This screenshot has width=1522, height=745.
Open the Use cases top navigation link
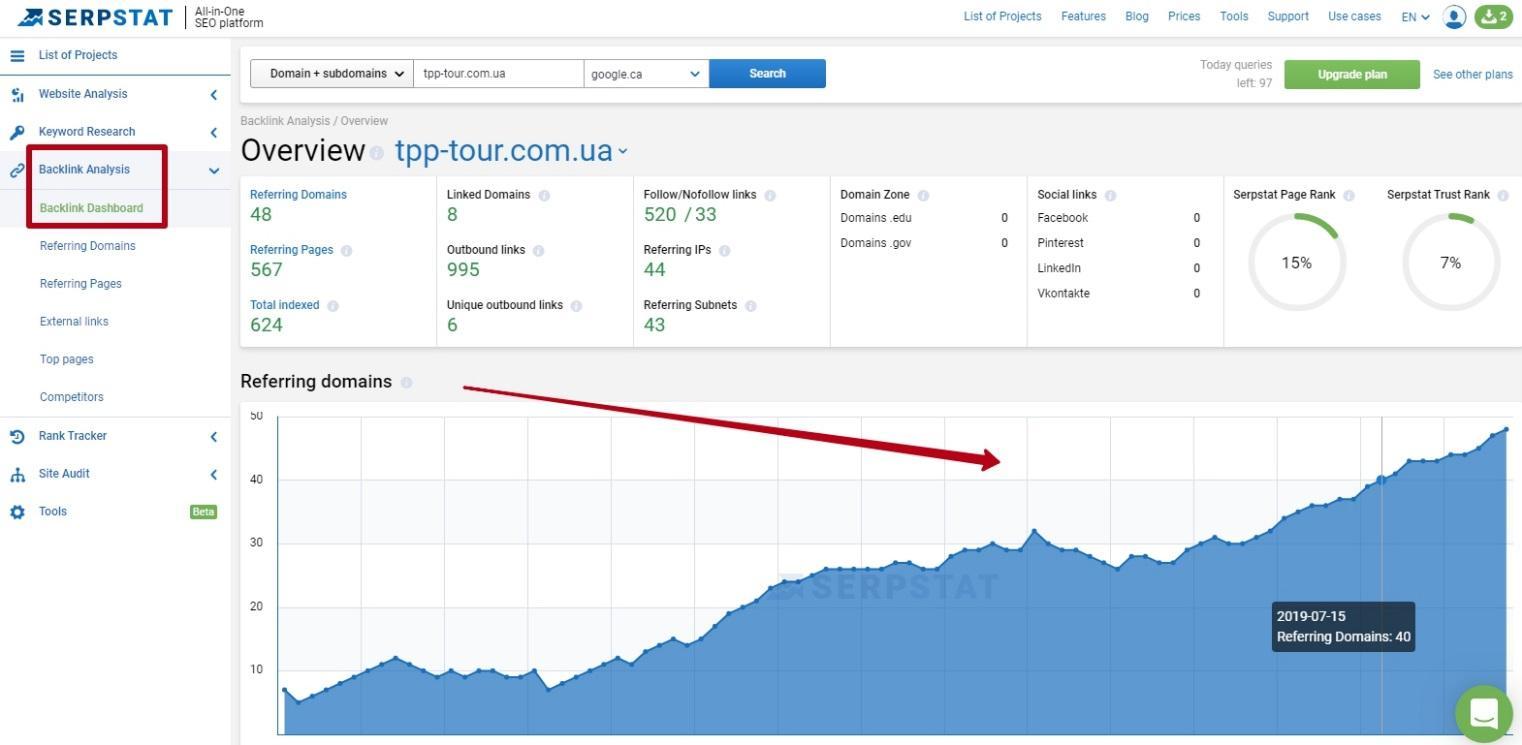pos(1354,16)
